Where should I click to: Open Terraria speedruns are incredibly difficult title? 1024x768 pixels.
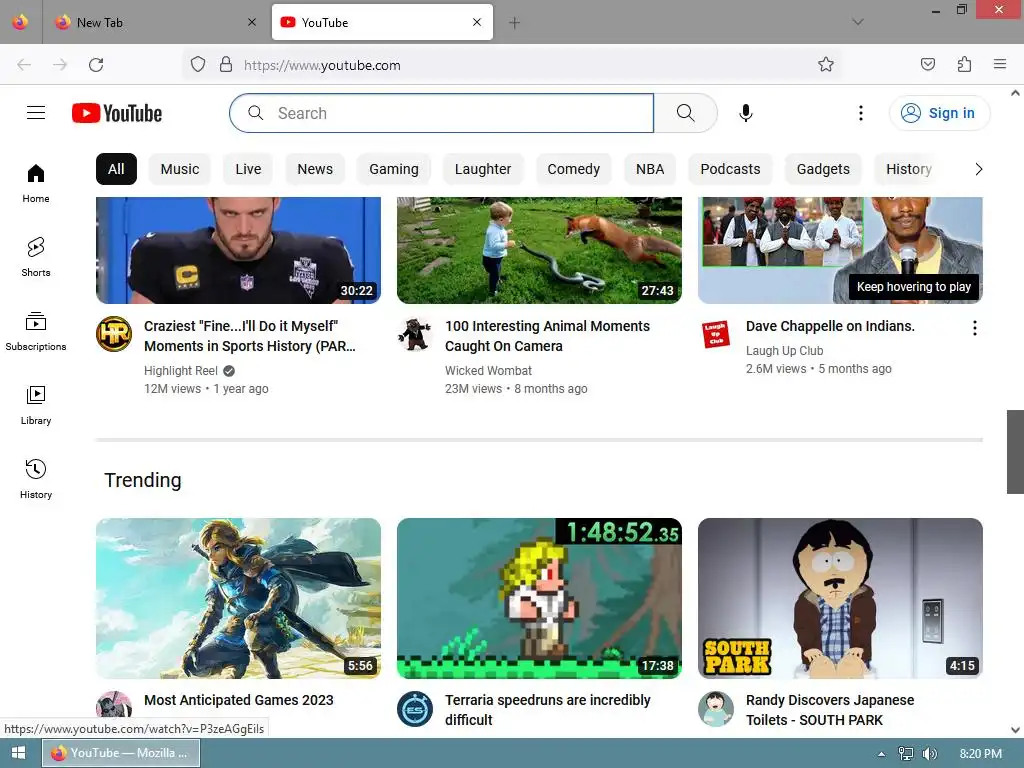click(547, 710)
